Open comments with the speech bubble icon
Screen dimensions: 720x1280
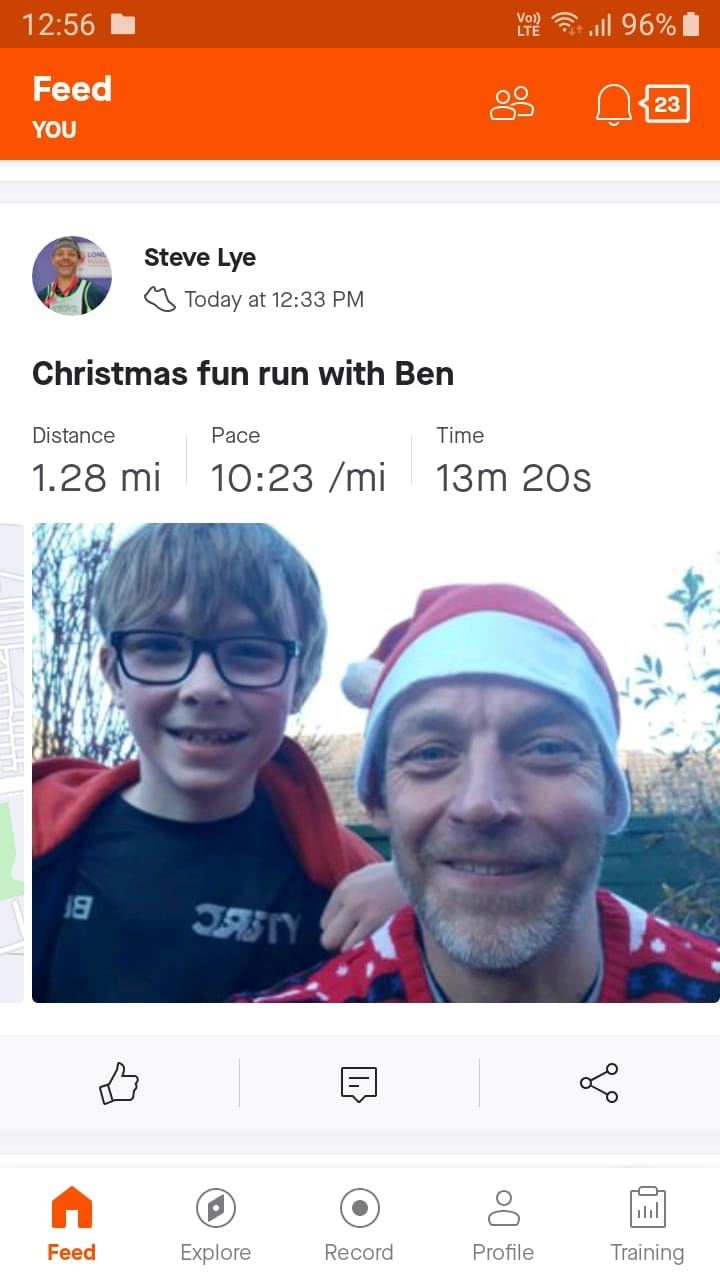tap(359, 1083)
